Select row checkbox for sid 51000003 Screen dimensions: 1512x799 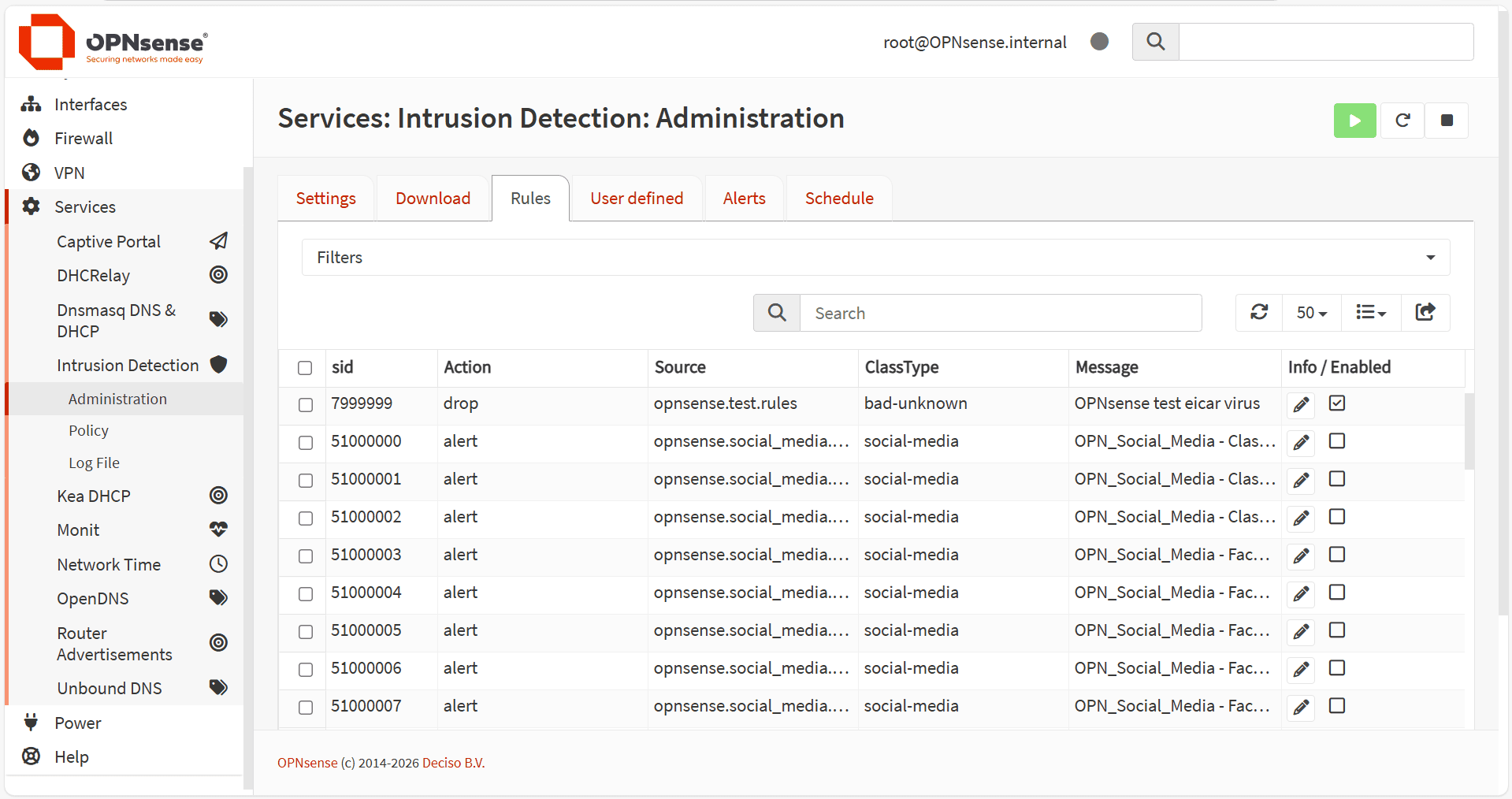[306, 556]
